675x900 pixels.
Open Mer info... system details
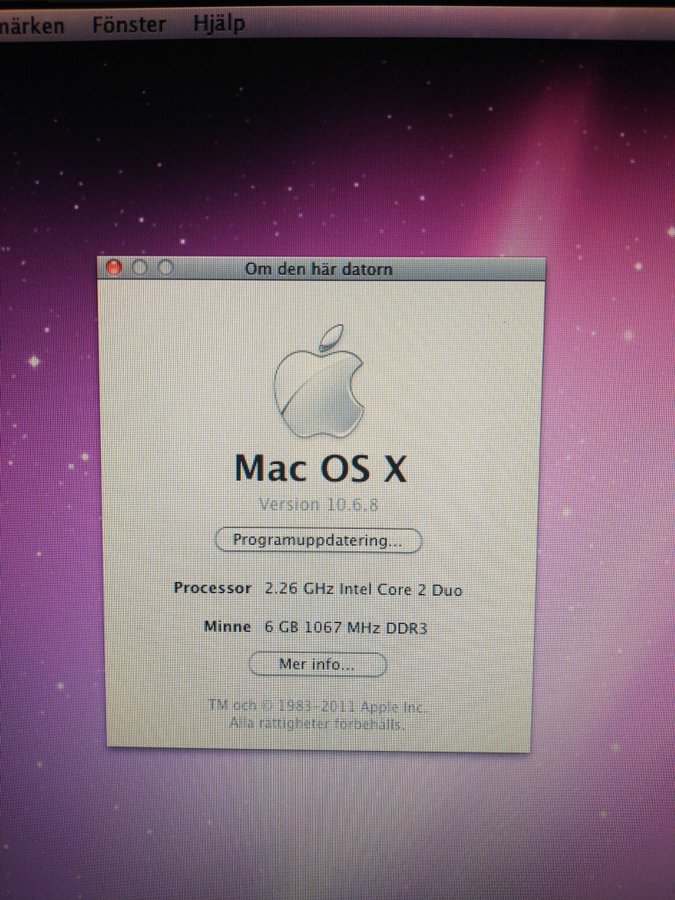(x=317, y=665)
